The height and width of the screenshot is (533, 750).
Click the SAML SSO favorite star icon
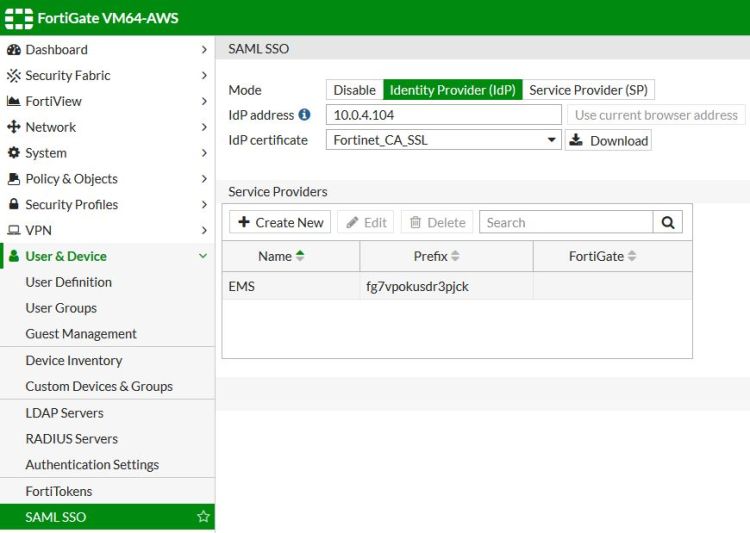coord(203,517)
